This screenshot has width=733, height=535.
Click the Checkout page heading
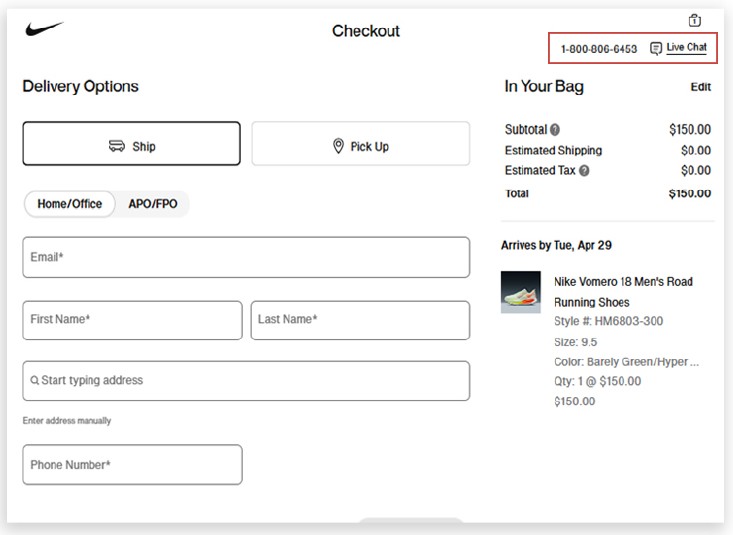point(366,31)
